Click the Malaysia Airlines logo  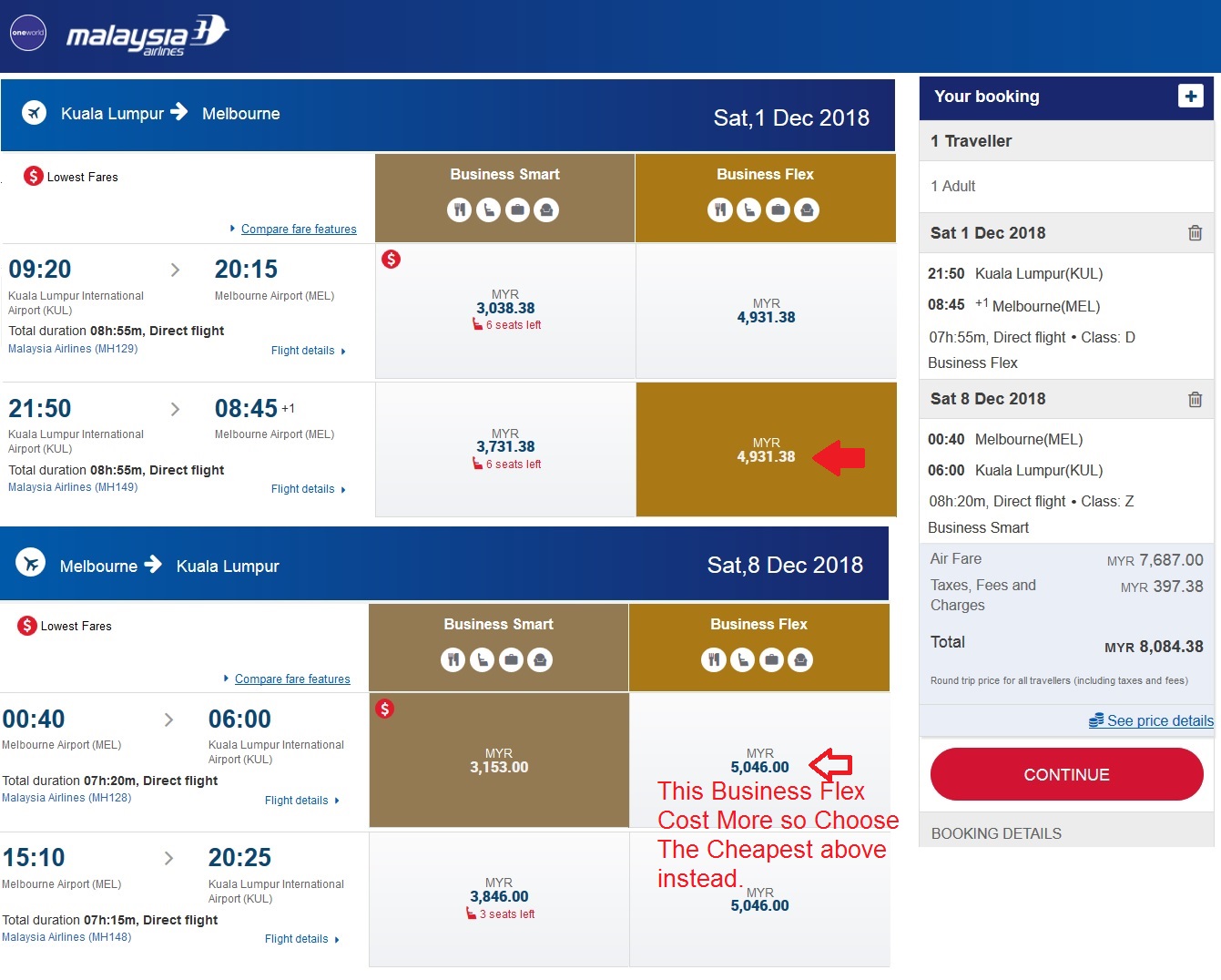146,35
